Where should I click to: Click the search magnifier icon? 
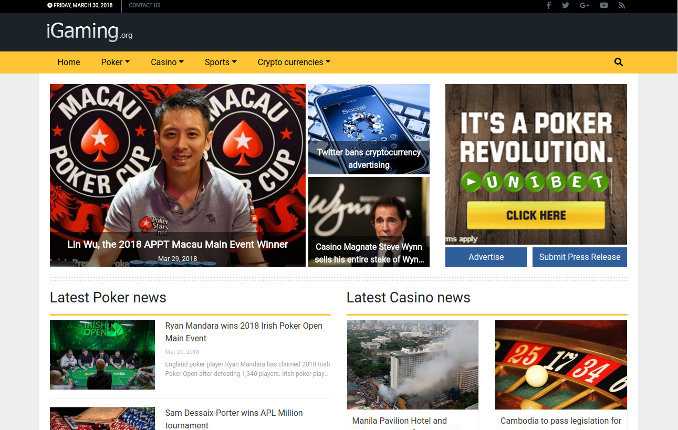point(618,62)
